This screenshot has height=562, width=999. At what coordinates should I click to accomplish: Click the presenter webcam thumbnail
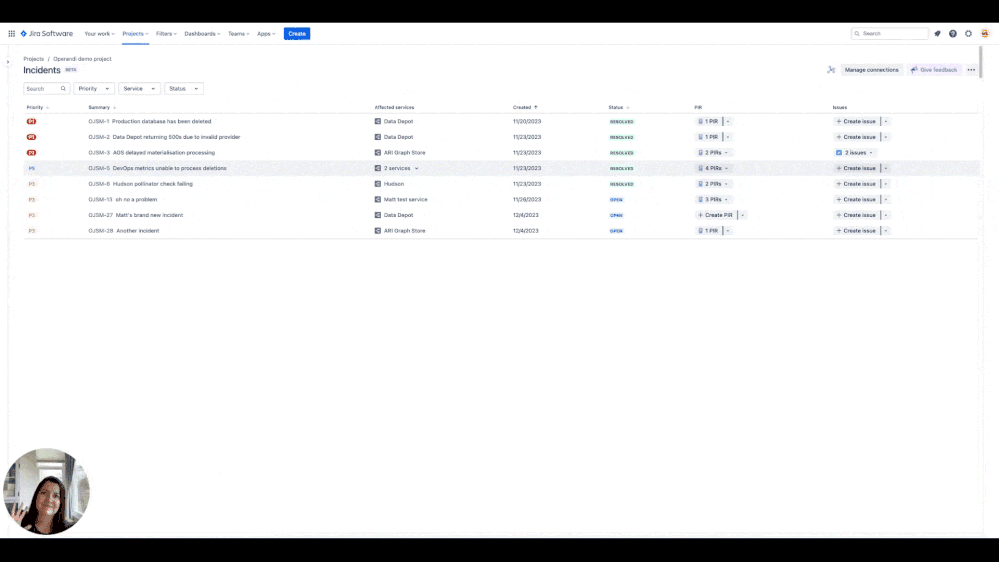(47, 491)
